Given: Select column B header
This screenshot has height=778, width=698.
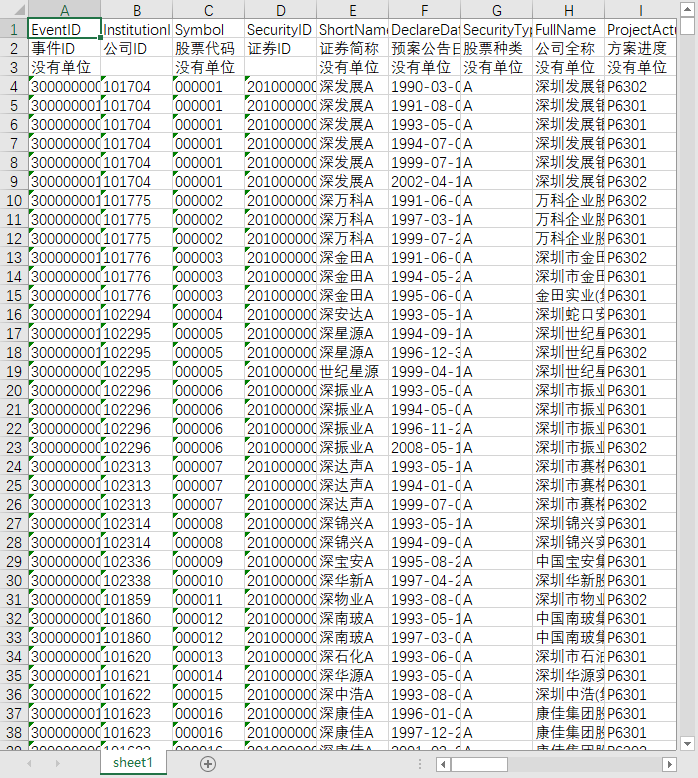Looking at the screenshot, I should point(137,10).
